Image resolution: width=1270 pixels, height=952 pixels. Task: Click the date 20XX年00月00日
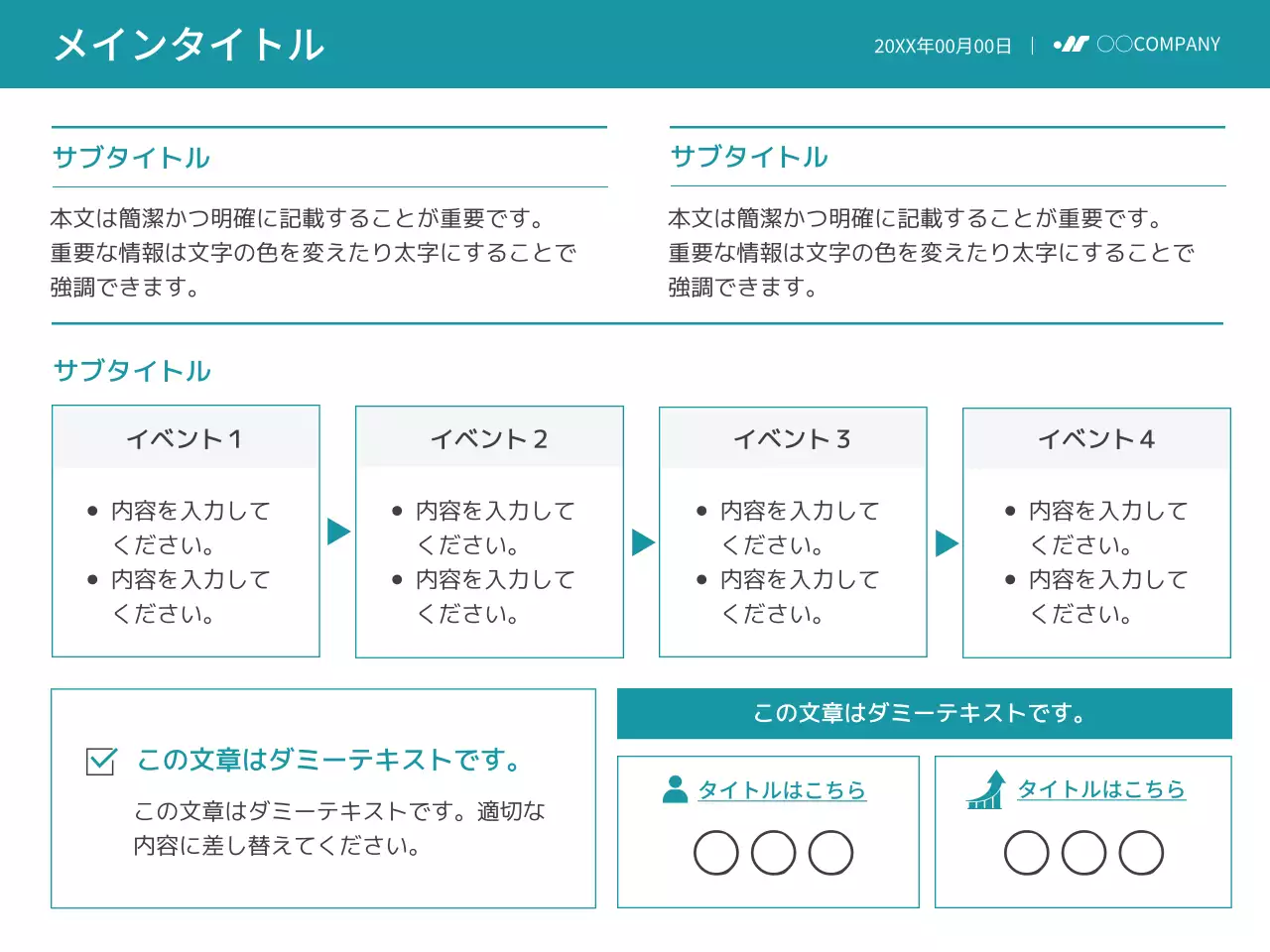pyautogui.click(x=943, y=45)
